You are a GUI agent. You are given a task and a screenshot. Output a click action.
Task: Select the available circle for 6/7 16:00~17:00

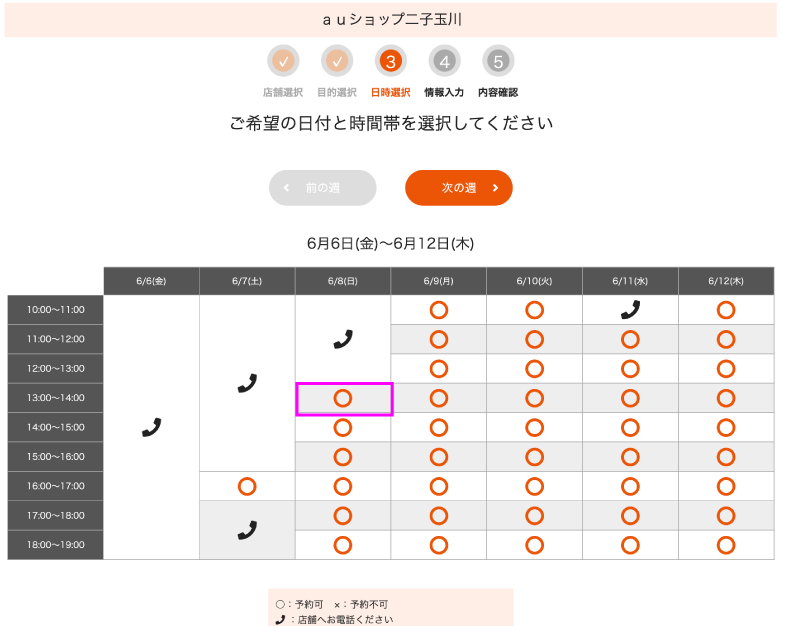tap(247, 486)
